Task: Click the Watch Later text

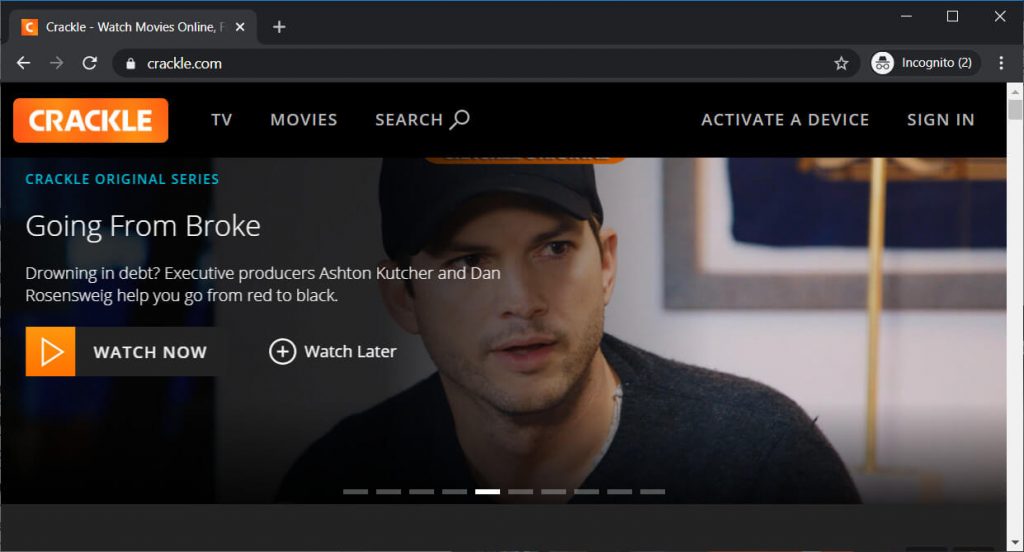Action: pos(350,351)
